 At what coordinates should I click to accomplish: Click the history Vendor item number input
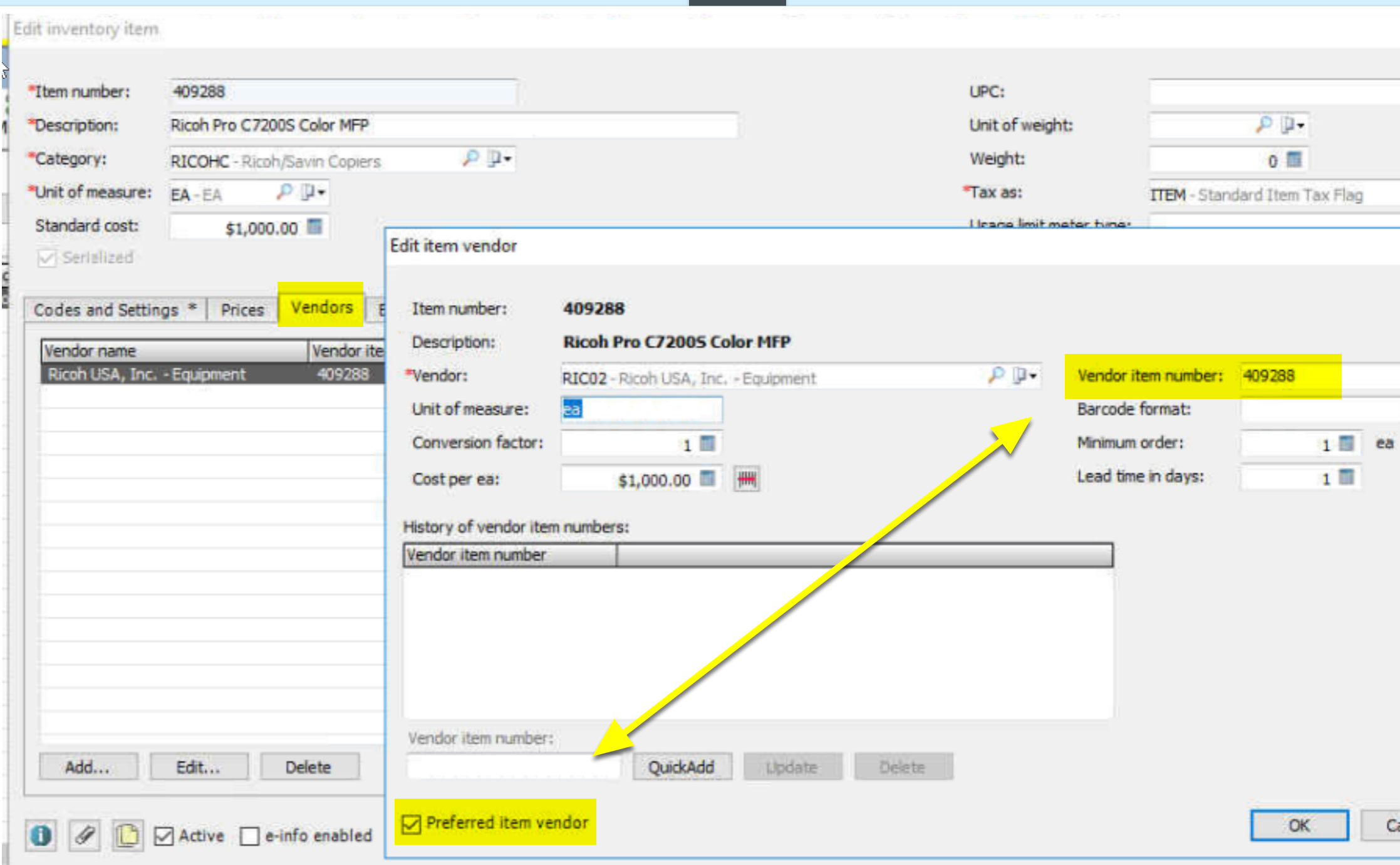pos(514,767)
